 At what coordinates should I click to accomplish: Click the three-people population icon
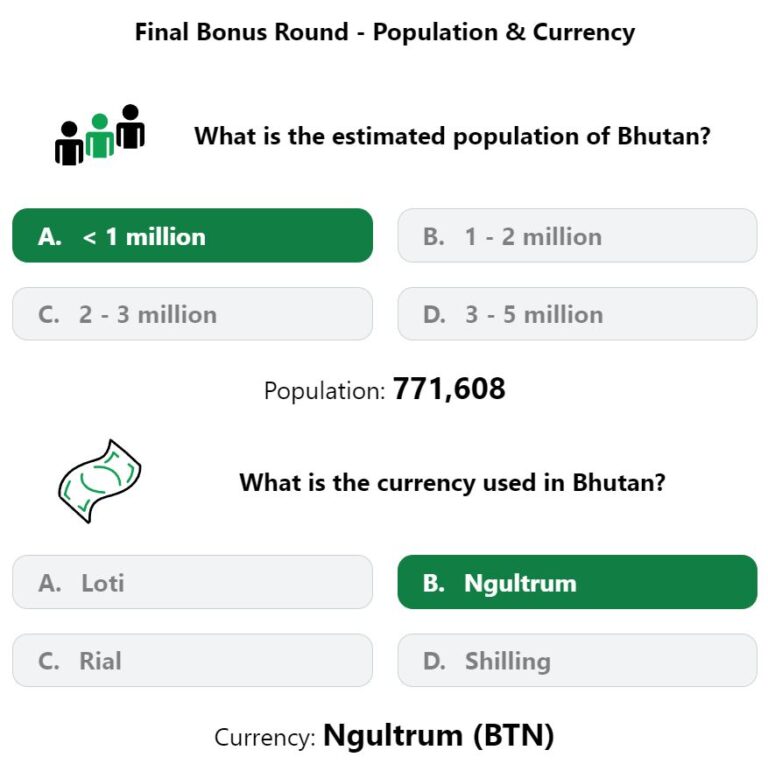click(100, 135)
